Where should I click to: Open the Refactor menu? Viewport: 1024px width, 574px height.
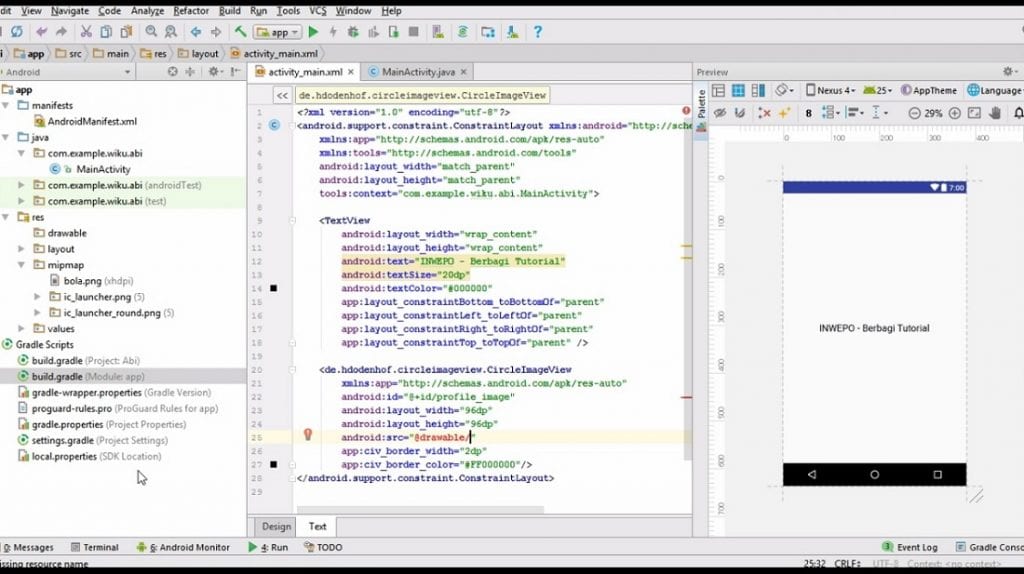tap(191, 10)
